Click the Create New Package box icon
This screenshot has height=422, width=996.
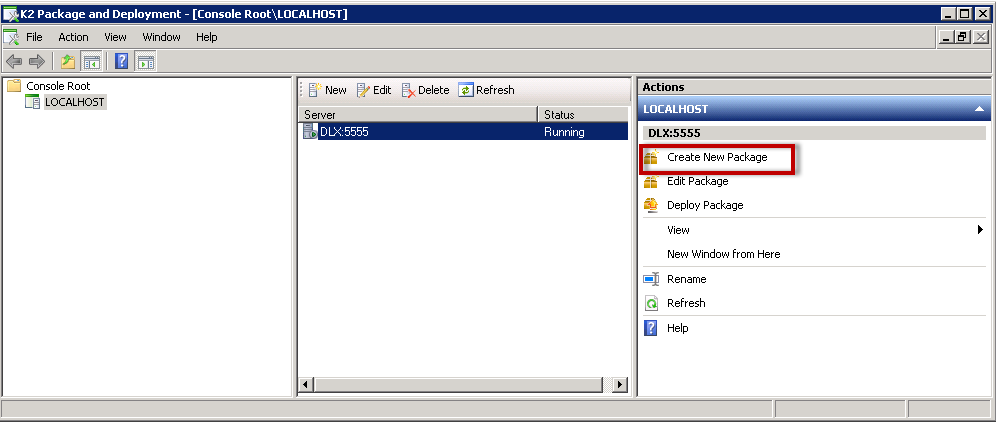click(651, 157)
